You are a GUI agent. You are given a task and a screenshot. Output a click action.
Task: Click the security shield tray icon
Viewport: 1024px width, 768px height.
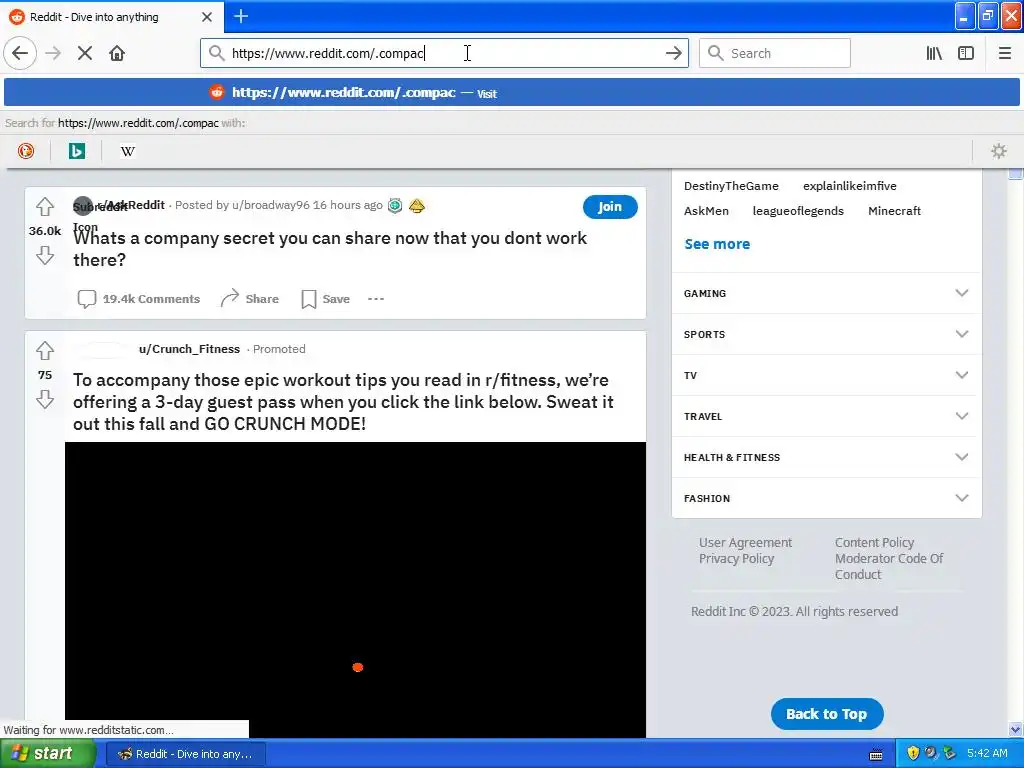(913, 754)
